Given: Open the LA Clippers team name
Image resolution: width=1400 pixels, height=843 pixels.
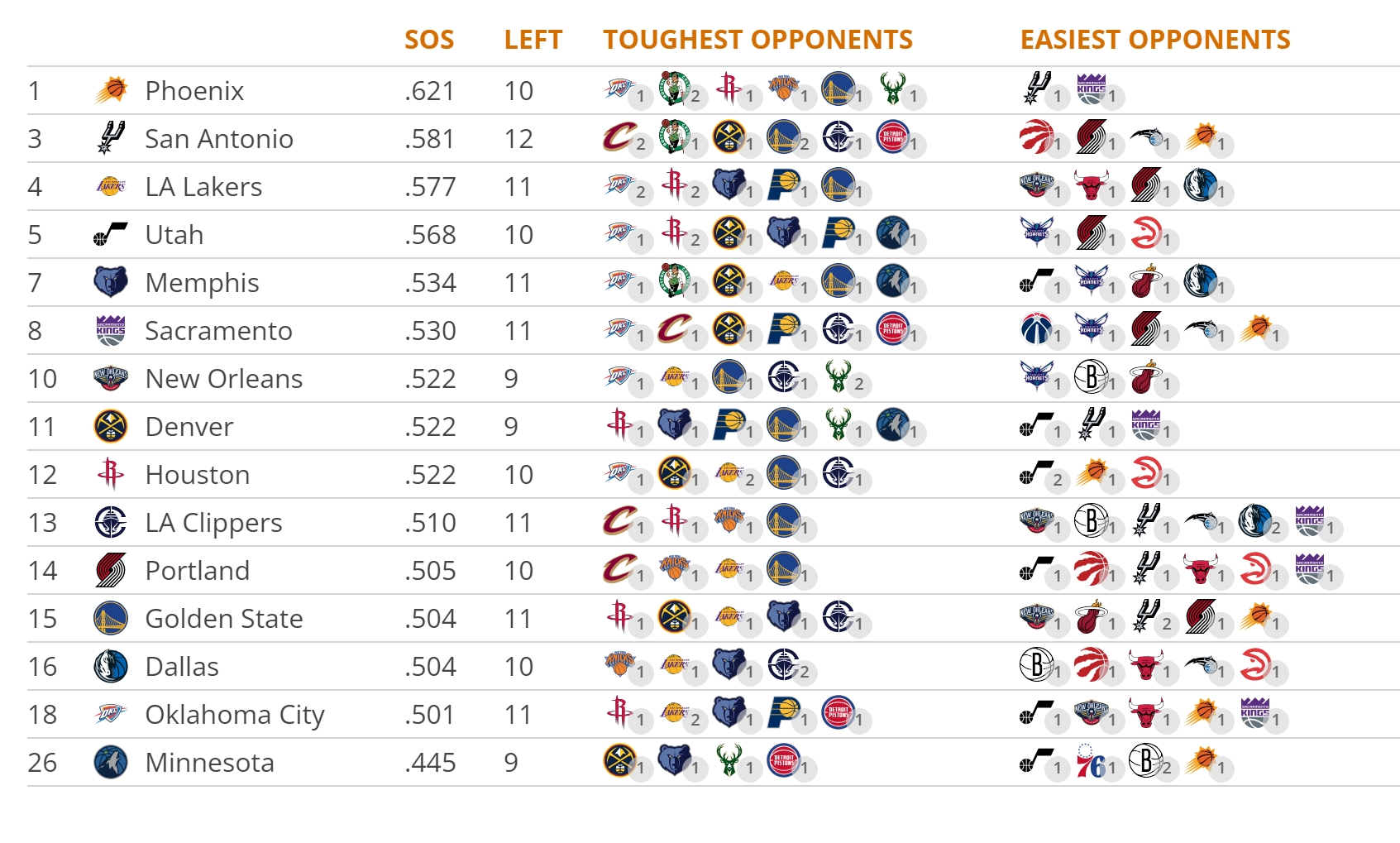Looking at the screenshot, I should [213, 523].
